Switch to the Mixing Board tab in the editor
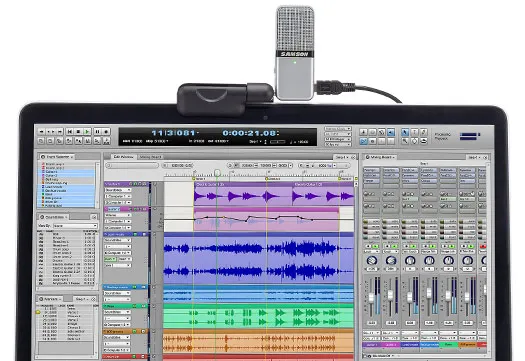 click(150, 157)
